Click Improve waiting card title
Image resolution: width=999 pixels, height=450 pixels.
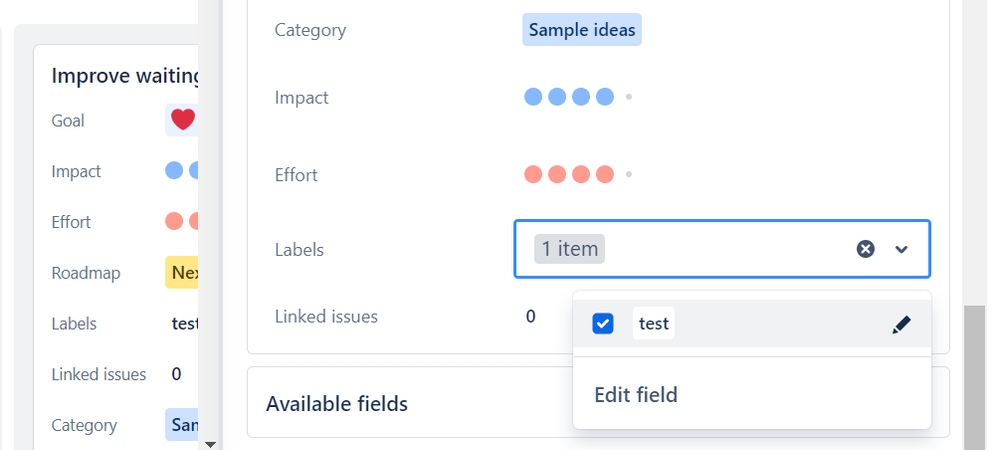click(126, 76)
